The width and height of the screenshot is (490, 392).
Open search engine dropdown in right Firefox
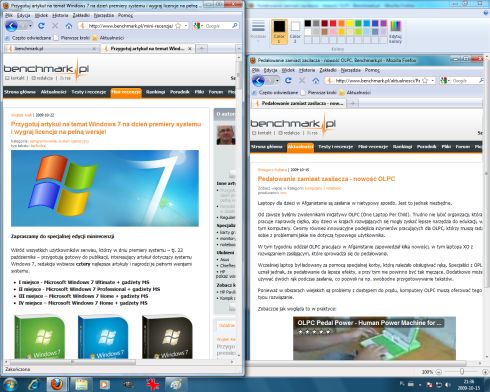point(449,80)
